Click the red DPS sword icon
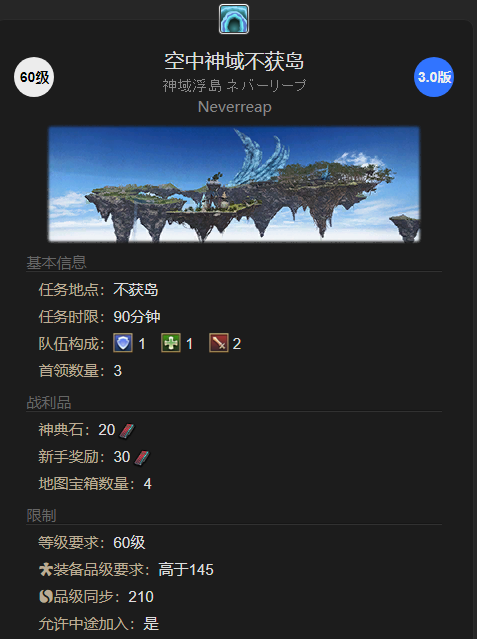 point(219,343)
